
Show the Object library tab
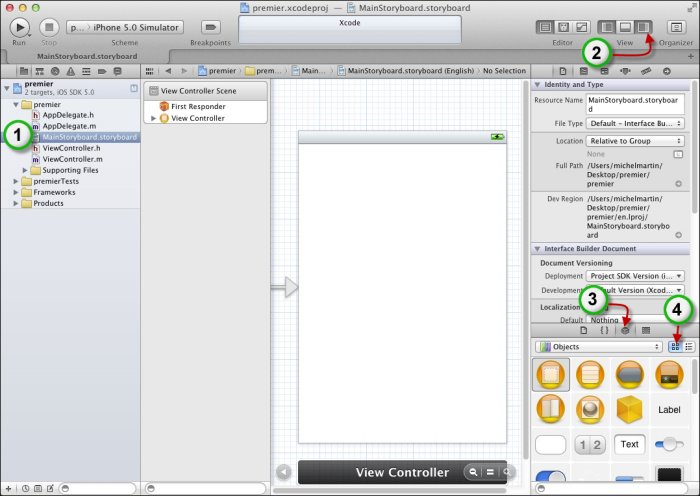(x=626, y=329)
